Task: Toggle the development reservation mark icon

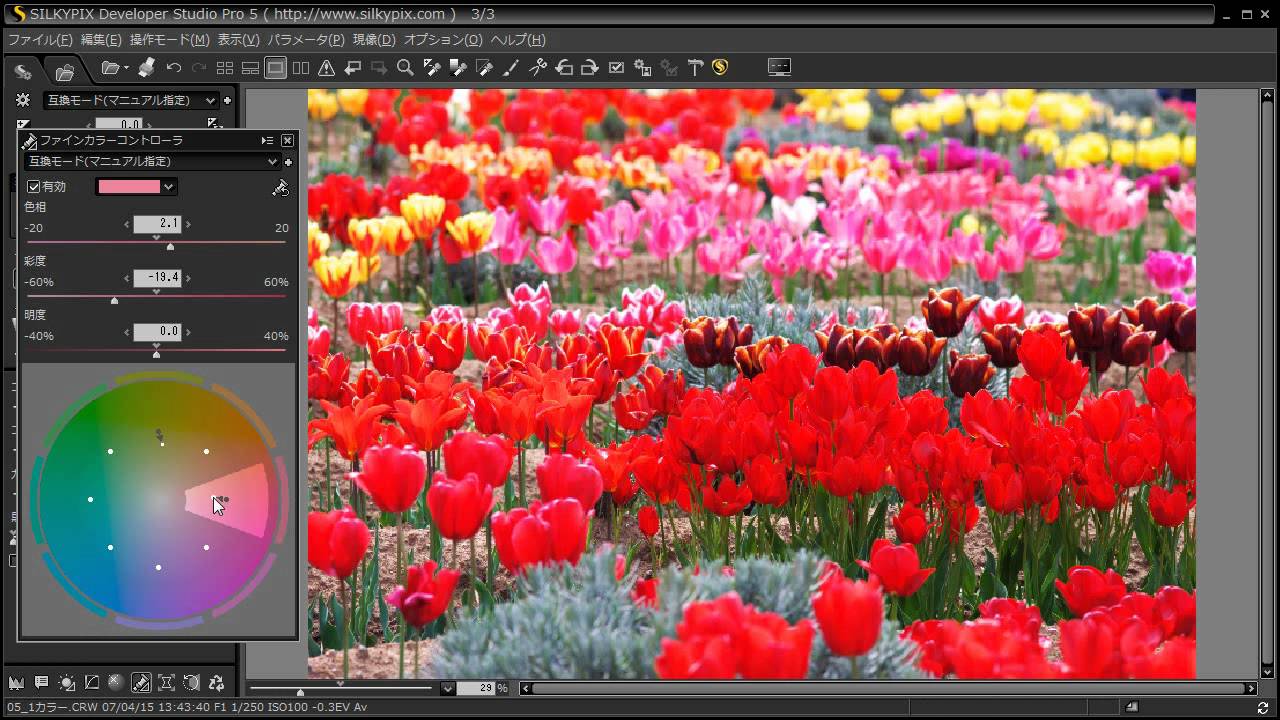Action: point(616,68)
